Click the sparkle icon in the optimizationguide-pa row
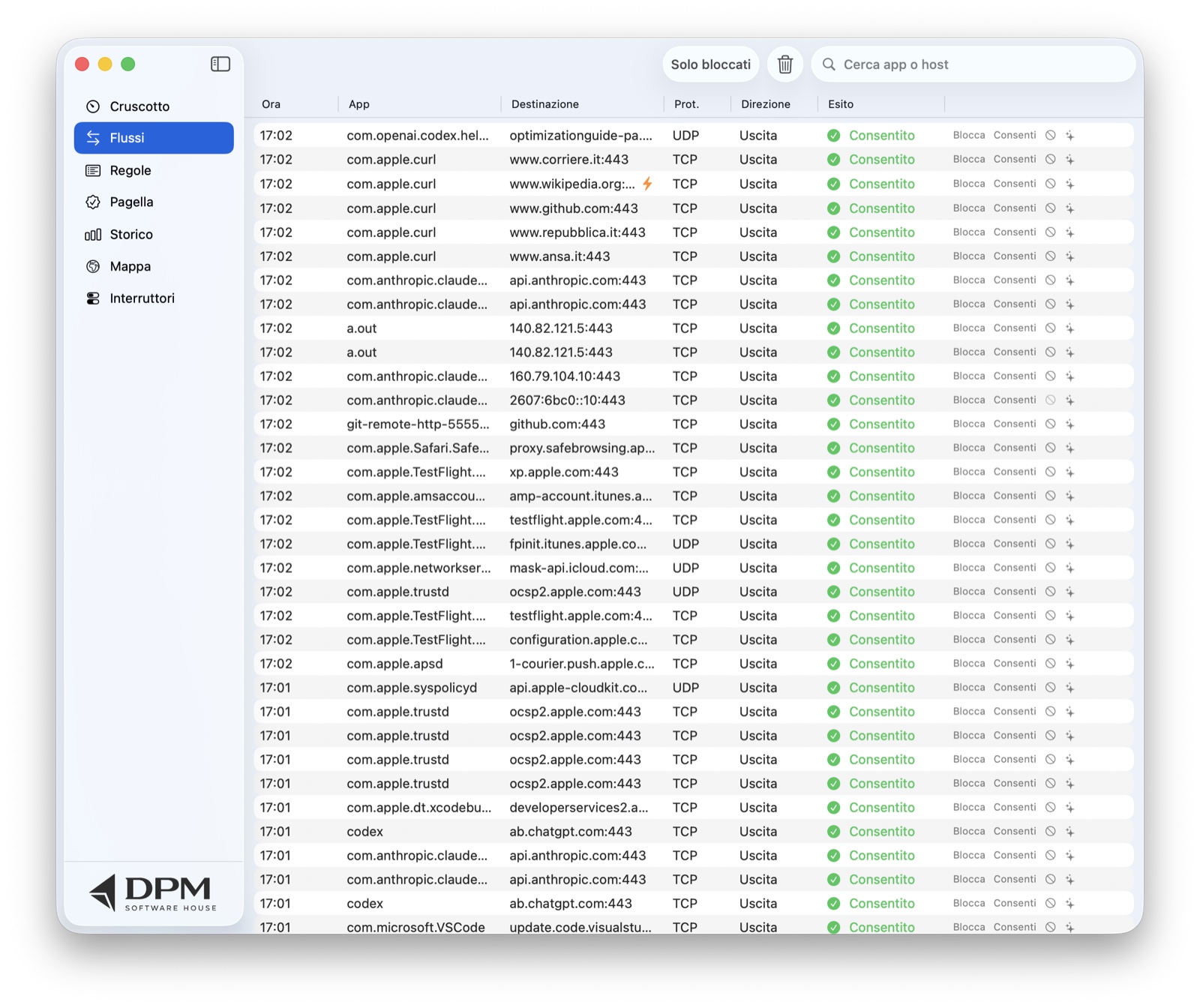This screenshot has width=1200, height=1008. click(1070, 136)
